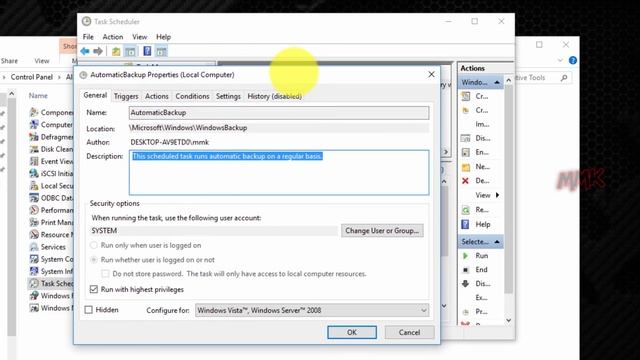Toggle Do not store password checkbox
Screen dimensions: 640x360
[x=105, y=274]
